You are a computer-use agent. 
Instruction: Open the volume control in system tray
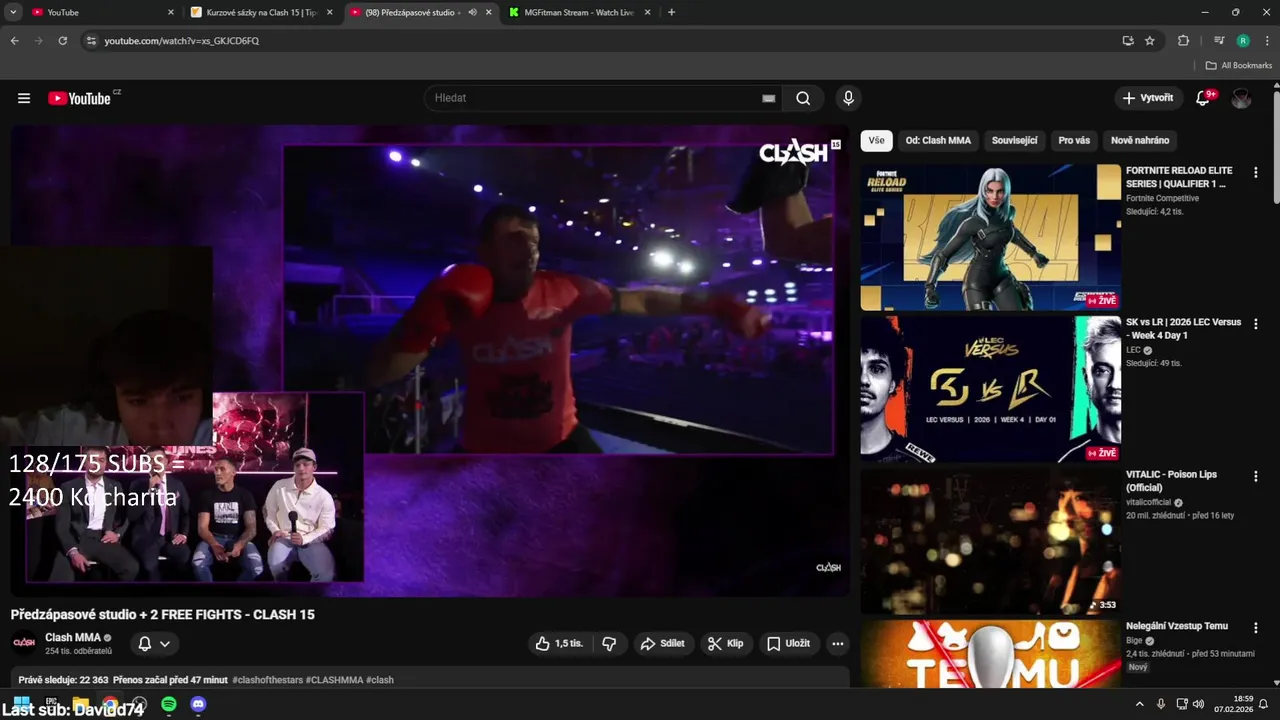pos(1198,704)
